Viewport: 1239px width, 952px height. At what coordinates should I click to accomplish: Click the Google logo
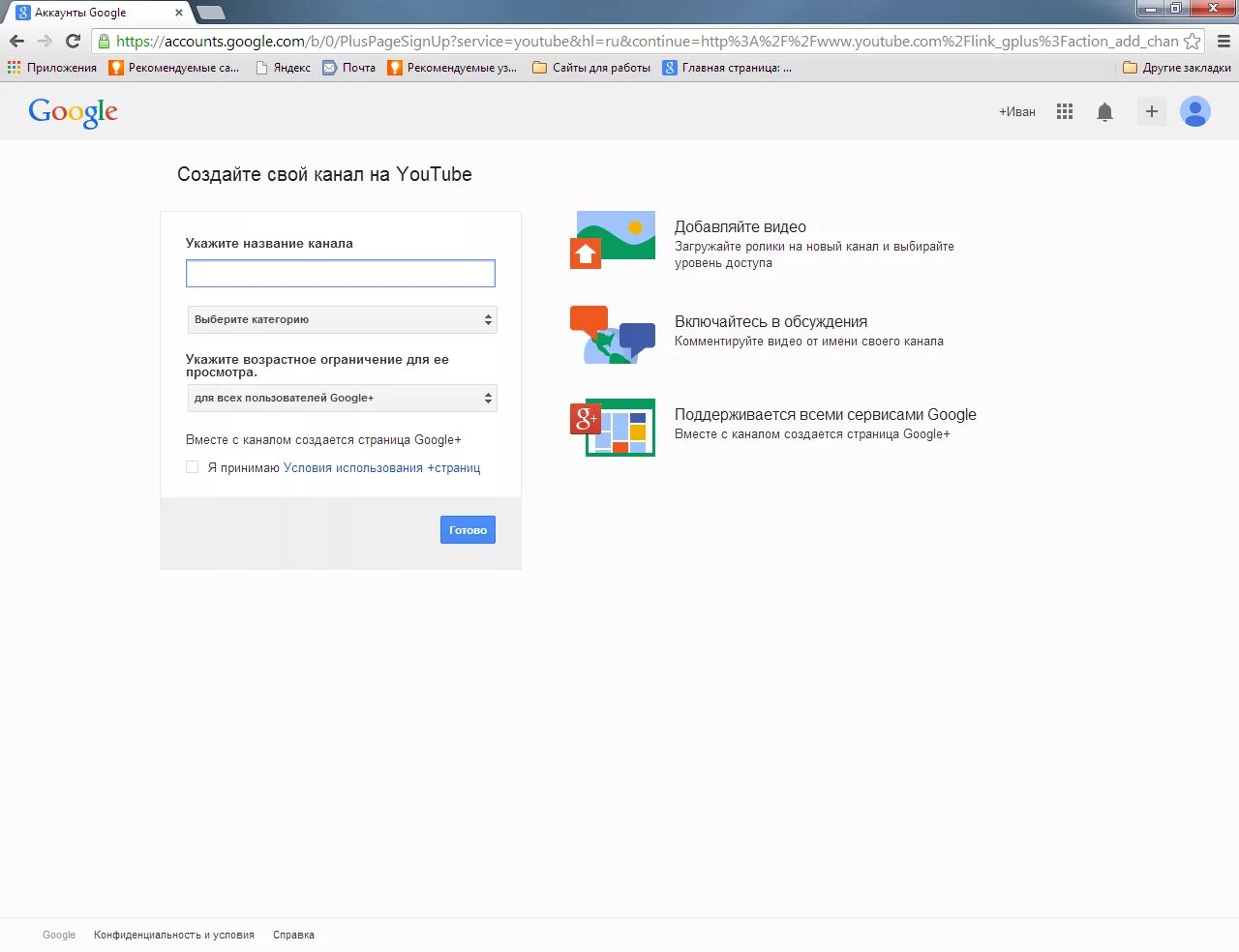pos(74,112)
